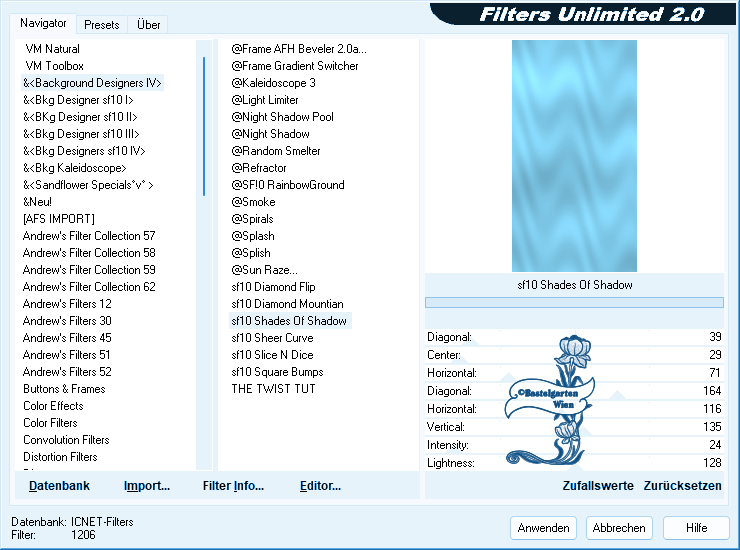Open Hilfe help button
Screen dimensions: 740x550
pyautogui.click(x=696, y=528)
